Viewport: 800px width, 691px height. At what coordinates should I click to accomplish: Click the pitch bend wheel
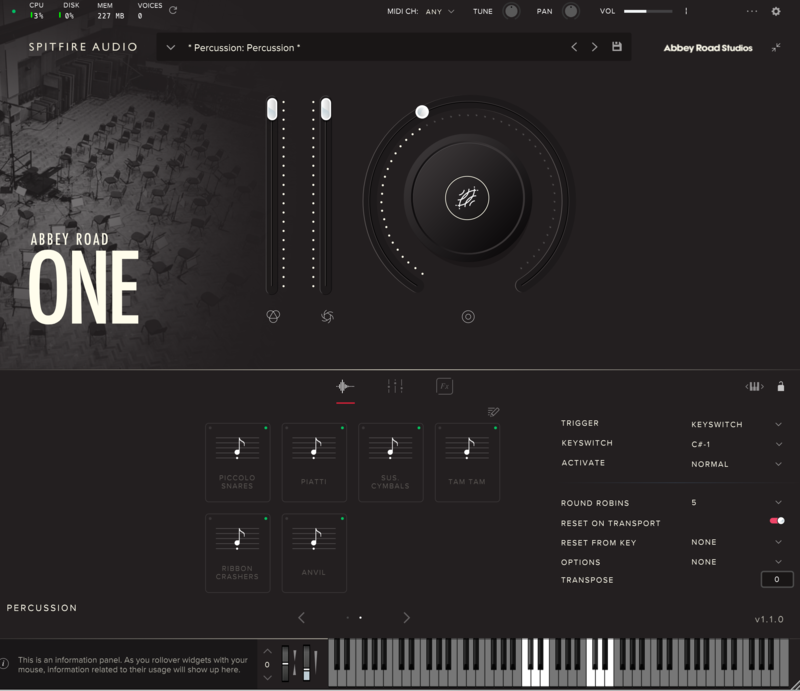(x=285, y=663)
